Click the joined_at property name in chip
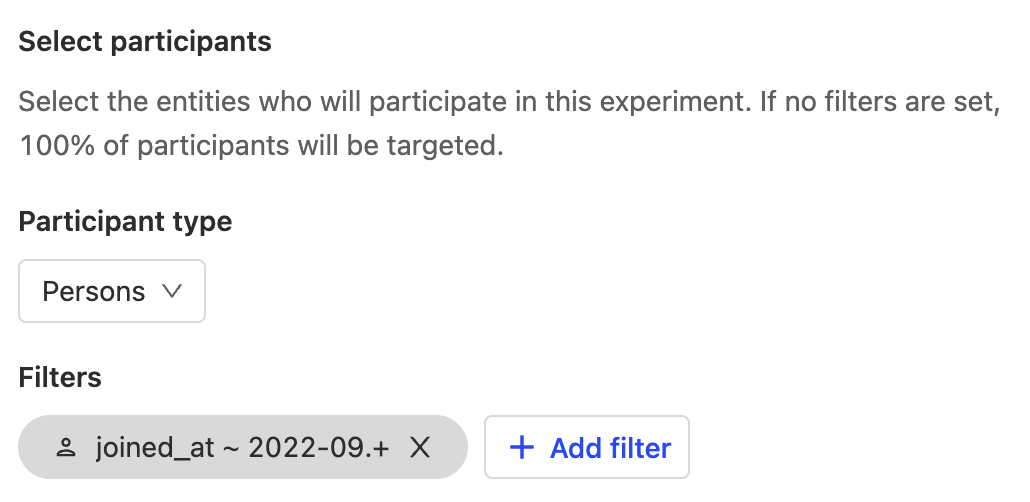 (155, 448)
